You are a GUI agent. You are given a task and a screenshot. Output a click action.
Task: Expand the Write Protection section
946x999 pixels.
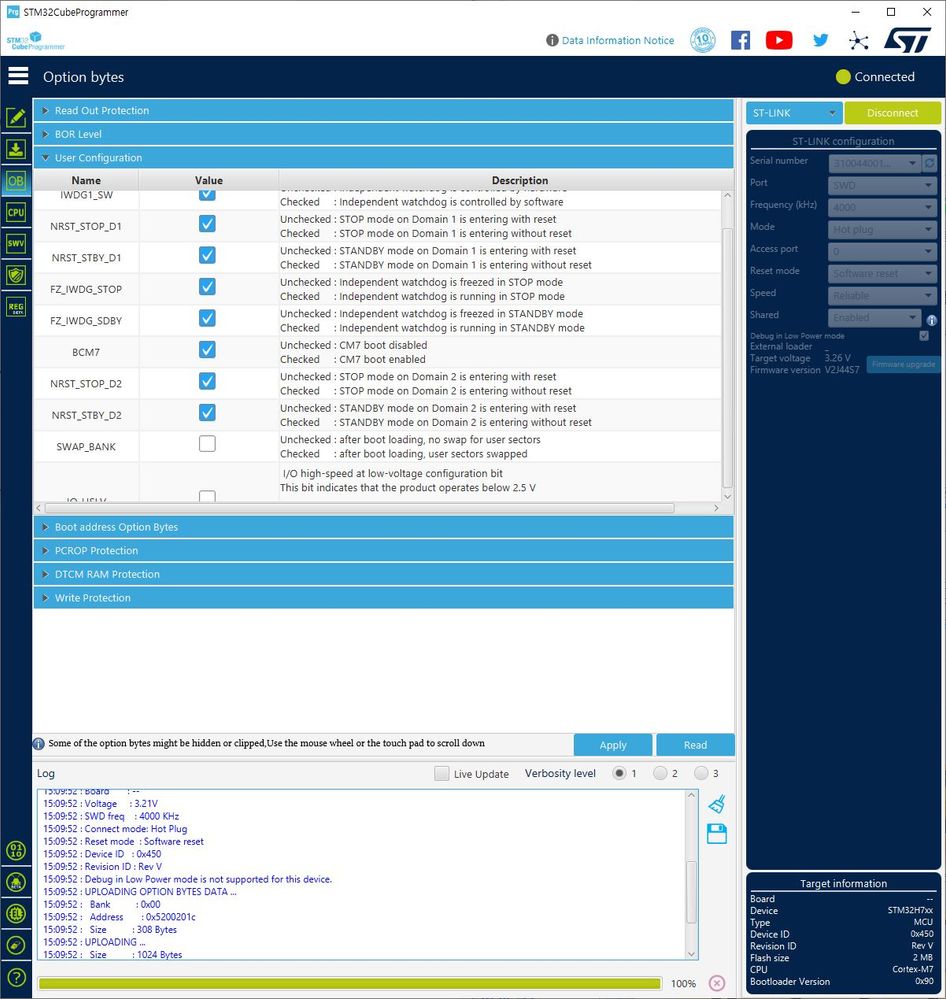383,598
